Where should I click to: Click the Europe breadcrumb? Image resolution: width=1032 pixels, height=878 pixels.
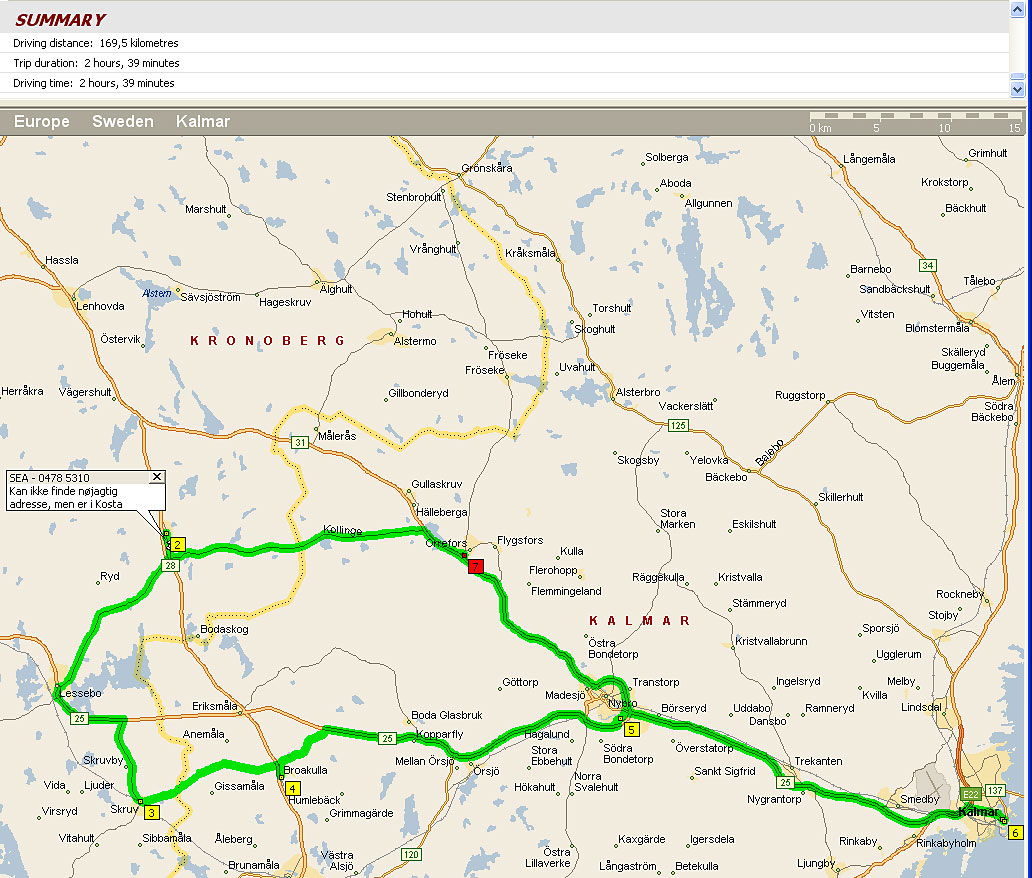click(42, 122)
